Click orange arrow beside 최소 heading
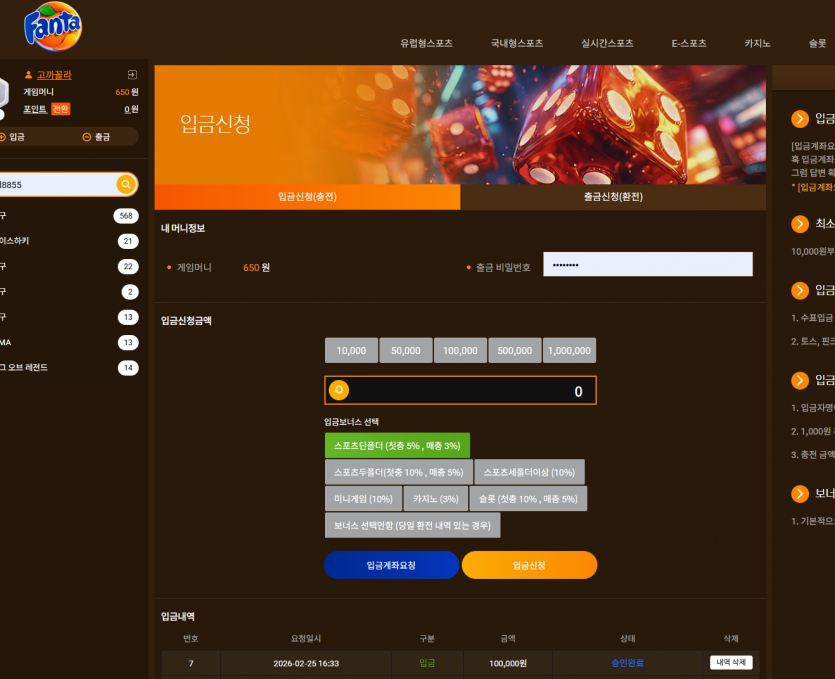Image resolution: width=835 pixels, height=679 pixels. point(800,224)
